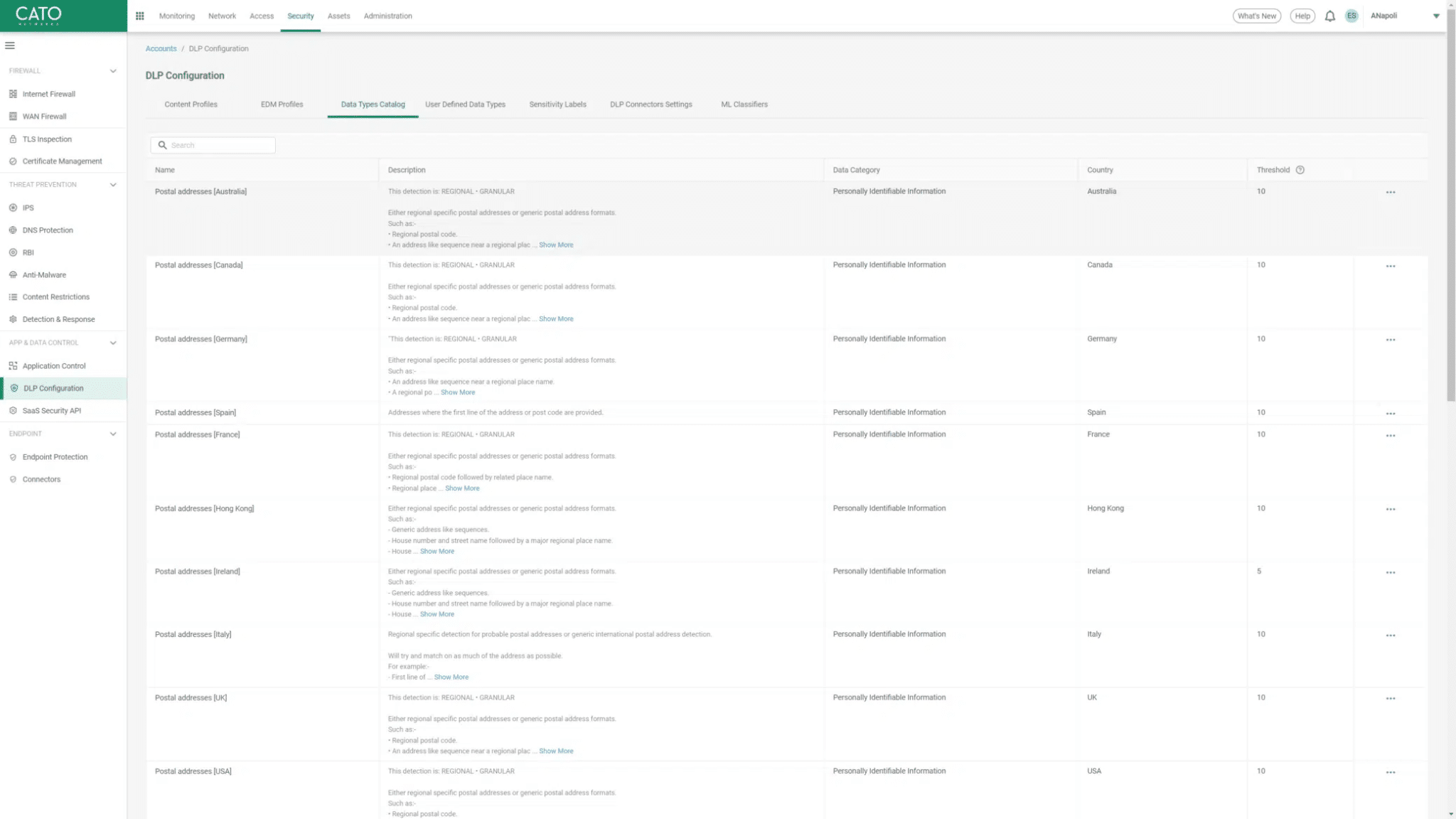Collapse the Threat Prevention section
The width and height of the screenshot is (1456, 819).
click(113, 185)
